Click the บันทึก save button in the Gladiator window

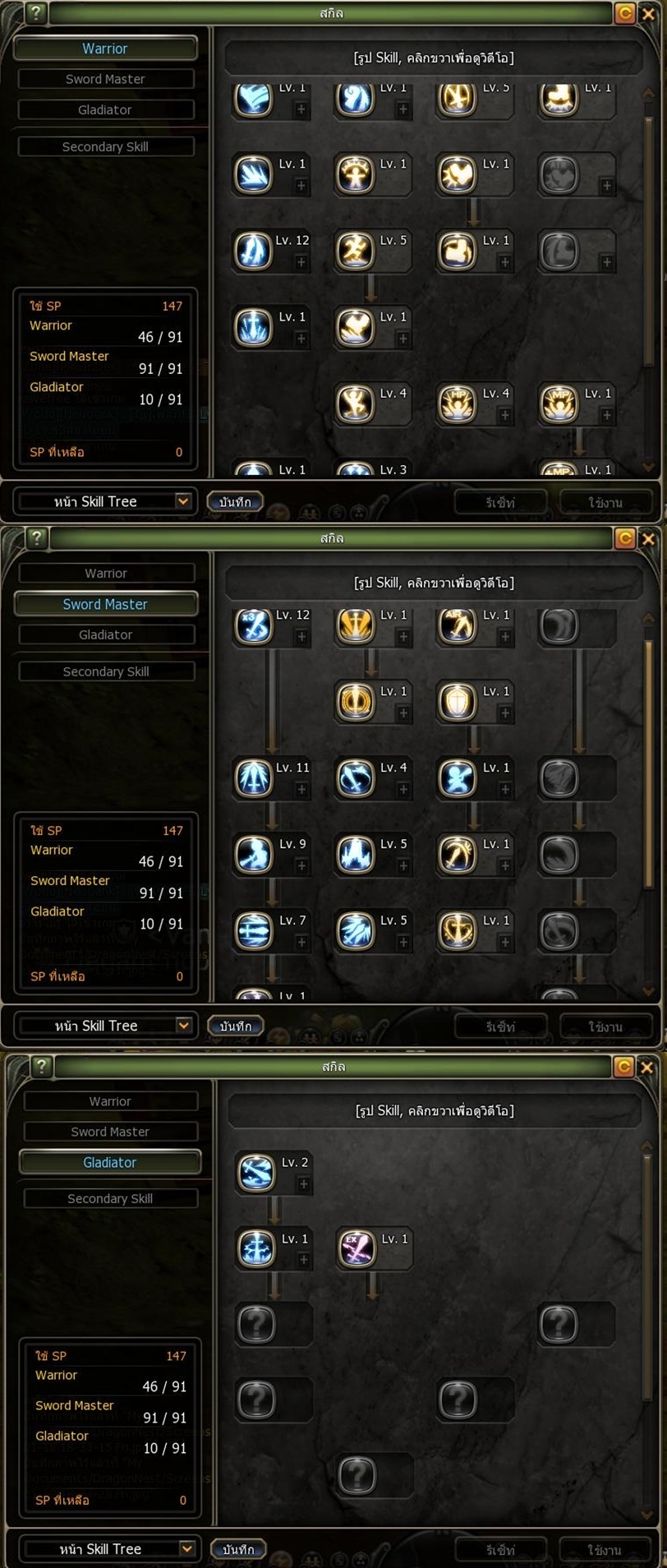pyautogui.click(x=238, y=1549)
